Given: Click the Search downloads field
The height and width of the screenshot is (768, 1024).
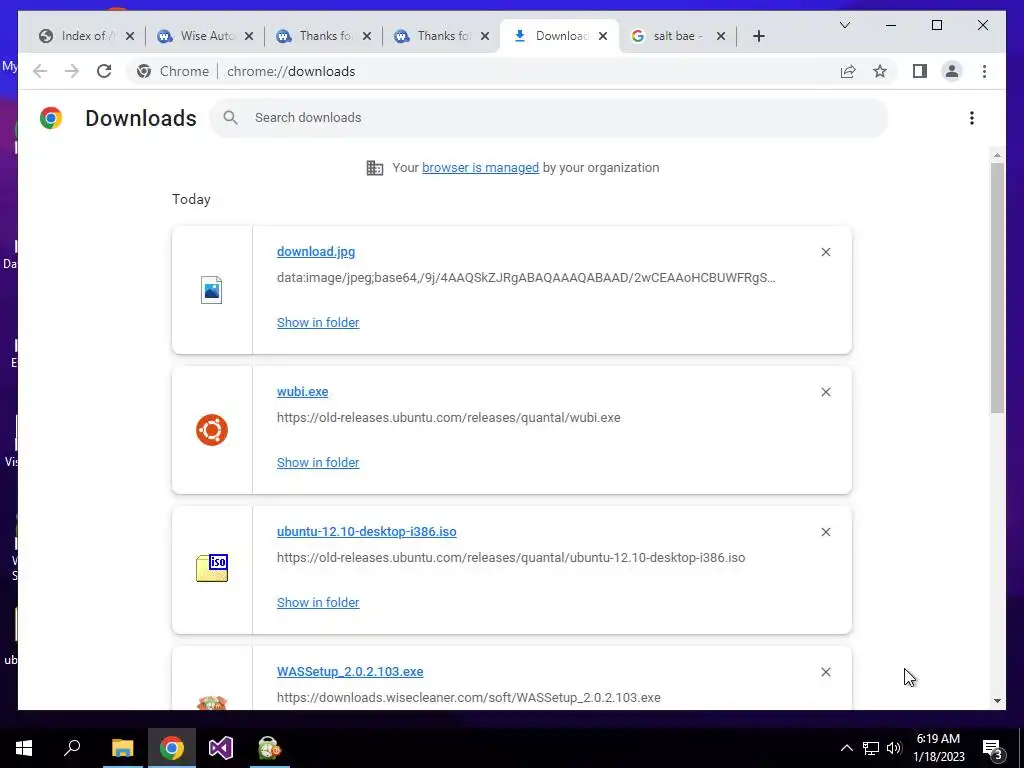Looking at the screenshot, I should (x=549, y=118).
